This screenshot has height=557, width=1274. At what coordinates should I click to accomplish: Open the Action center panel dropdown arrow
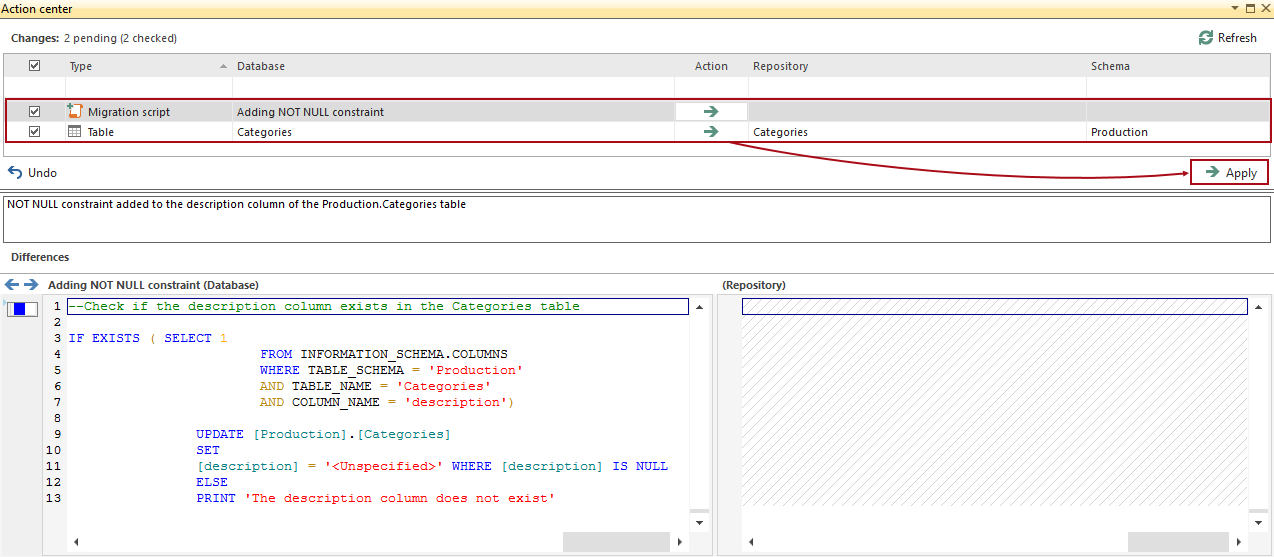point(1236,8)
